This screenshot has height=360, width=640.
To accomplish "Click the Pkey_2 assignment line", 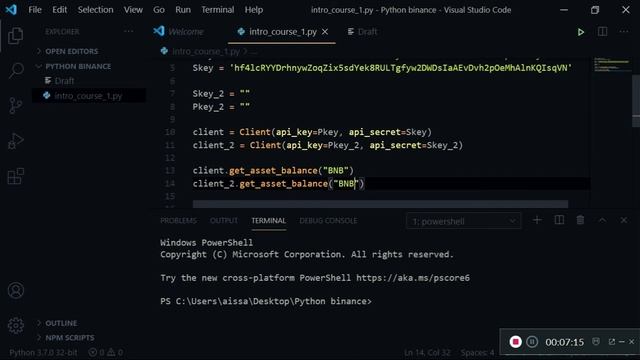I will point(221,107).
